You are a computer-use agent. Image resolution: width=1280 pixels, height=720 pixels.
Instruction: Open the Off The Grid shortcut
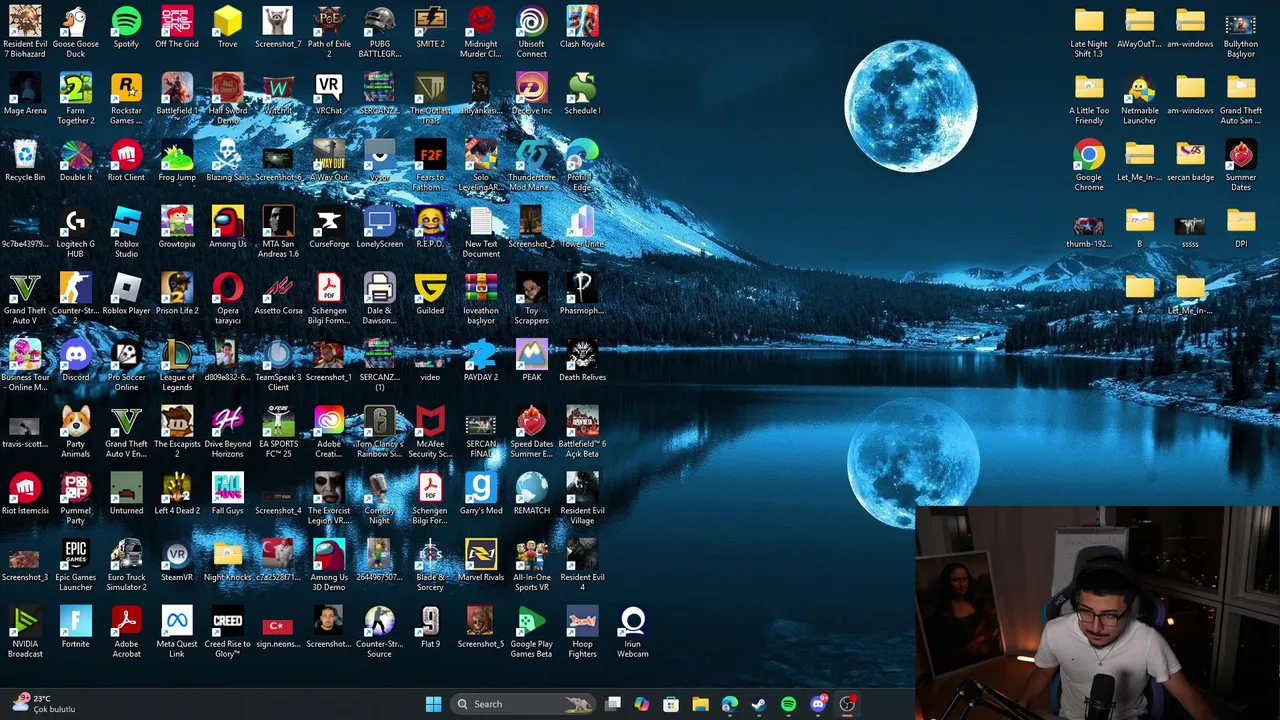pos(177,28)
